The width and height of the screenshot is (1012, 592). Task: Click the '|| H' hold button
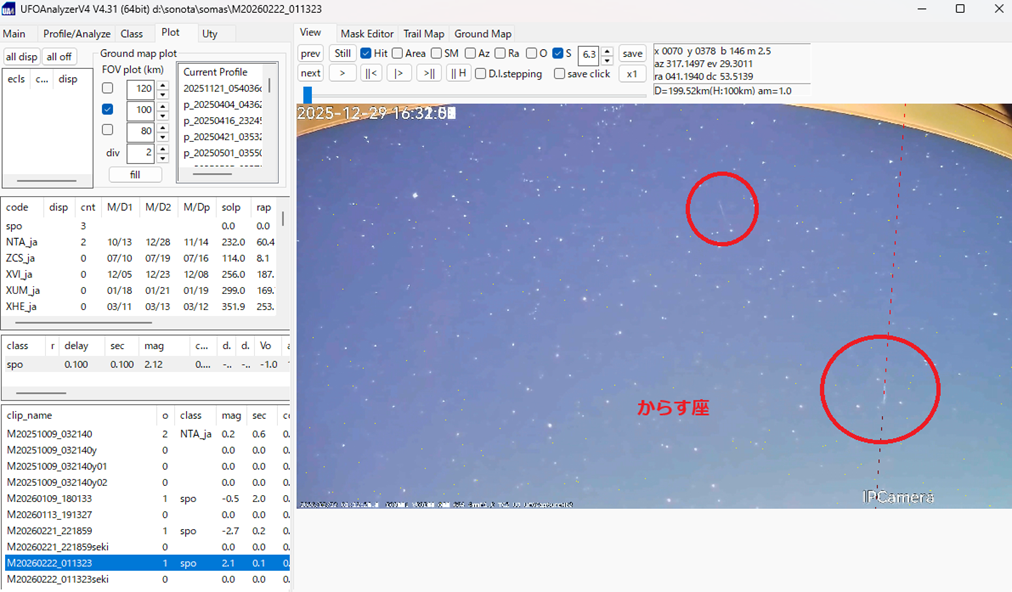click(459, 73)
